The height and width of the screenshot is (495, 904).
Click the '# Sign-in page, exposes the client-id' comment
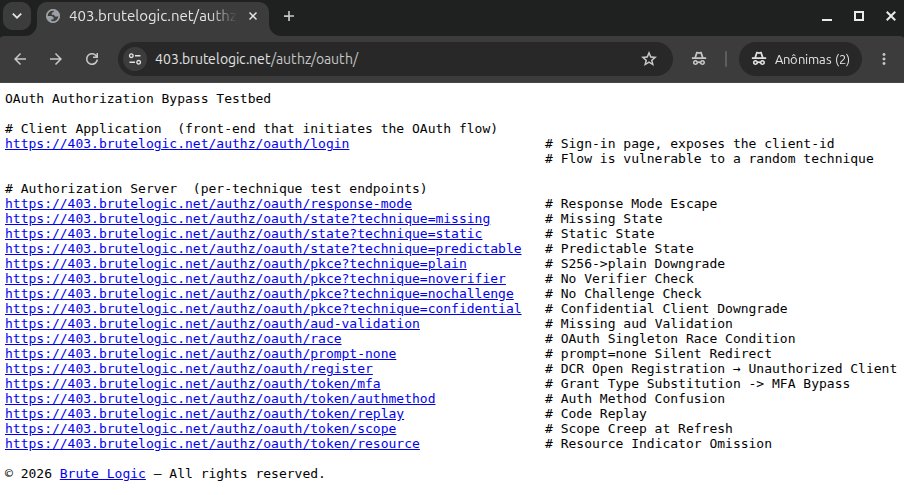(690, 143)
